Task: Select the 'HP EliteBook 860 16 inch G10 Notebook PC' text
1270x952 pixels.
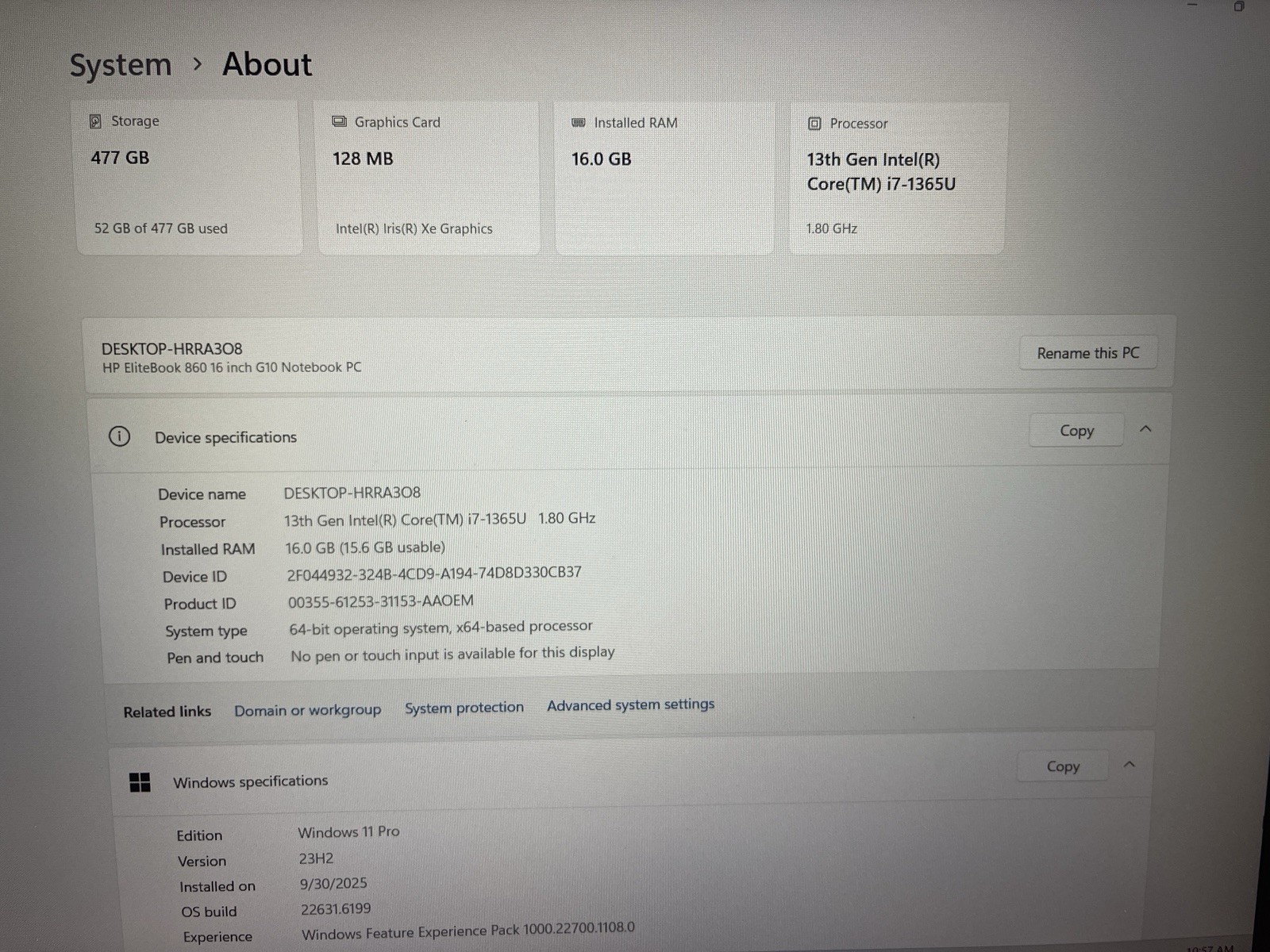Action: click(232, 367)
